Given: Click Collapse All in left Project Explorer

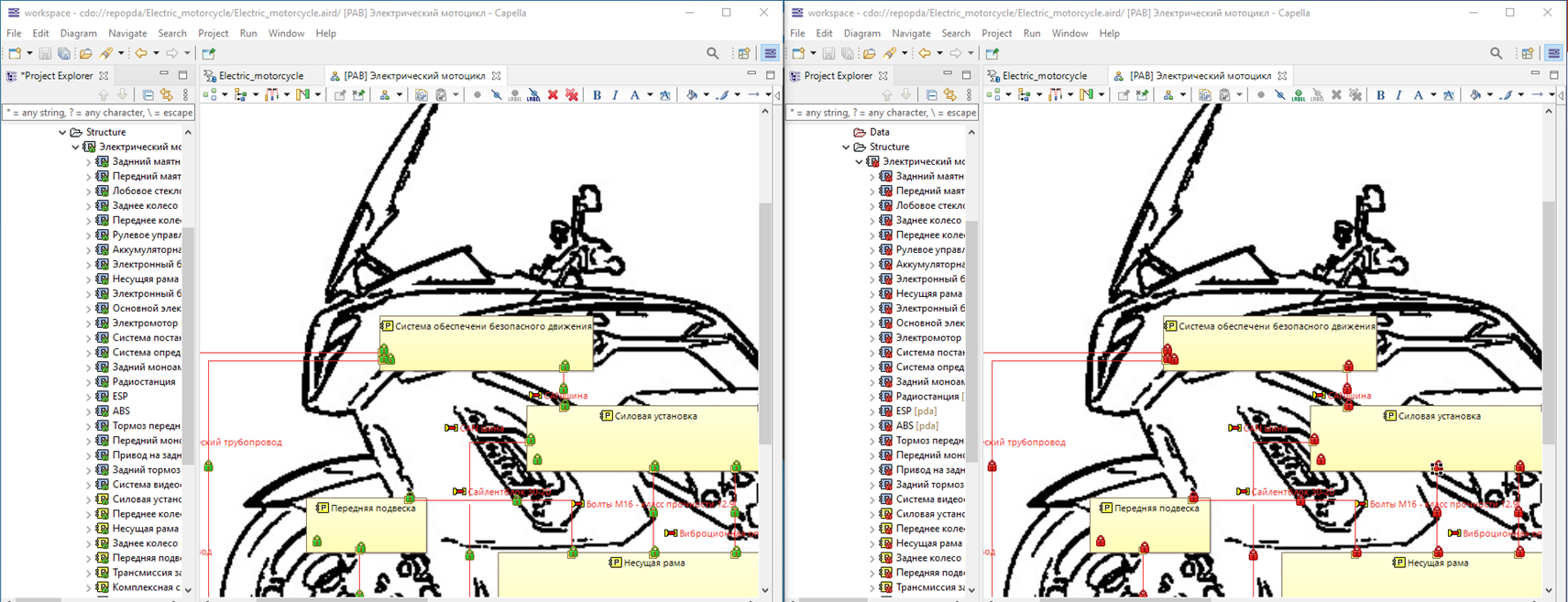Looking at the screenshot, I should [148, 95].
